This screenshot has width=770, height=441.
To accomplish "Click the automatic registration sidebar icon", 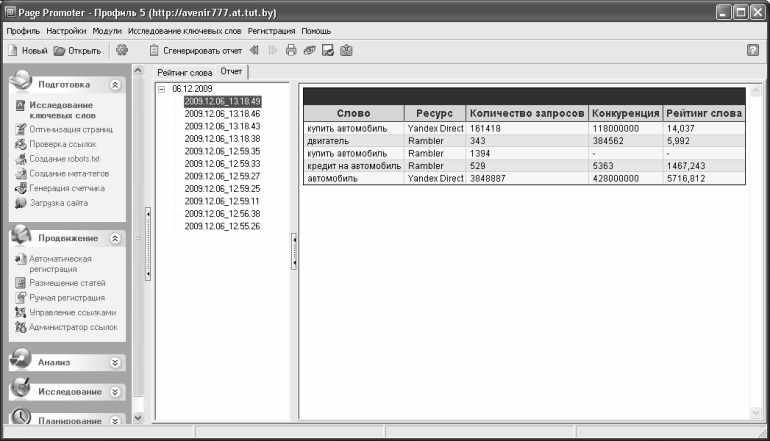I will (x=20, y=259).
